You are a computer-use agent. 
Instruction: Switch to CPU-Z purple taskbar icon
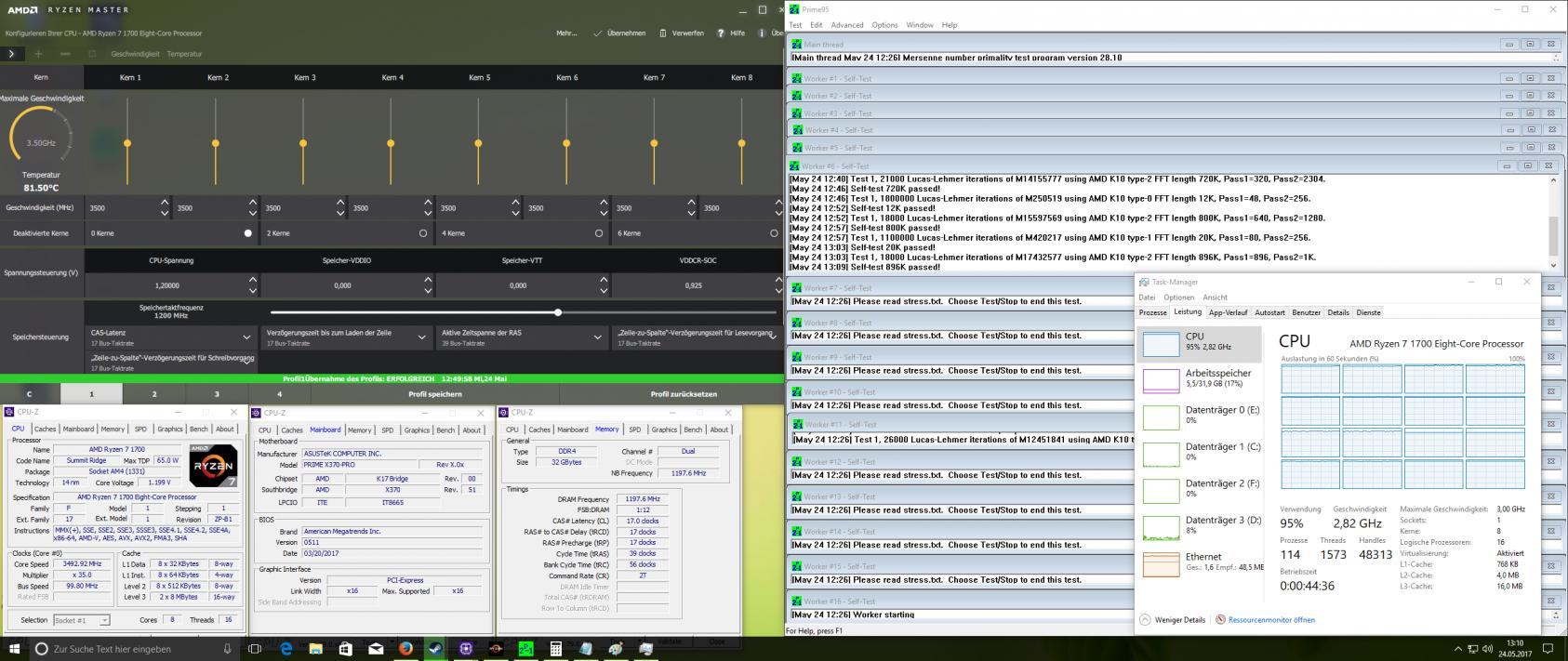466,648
